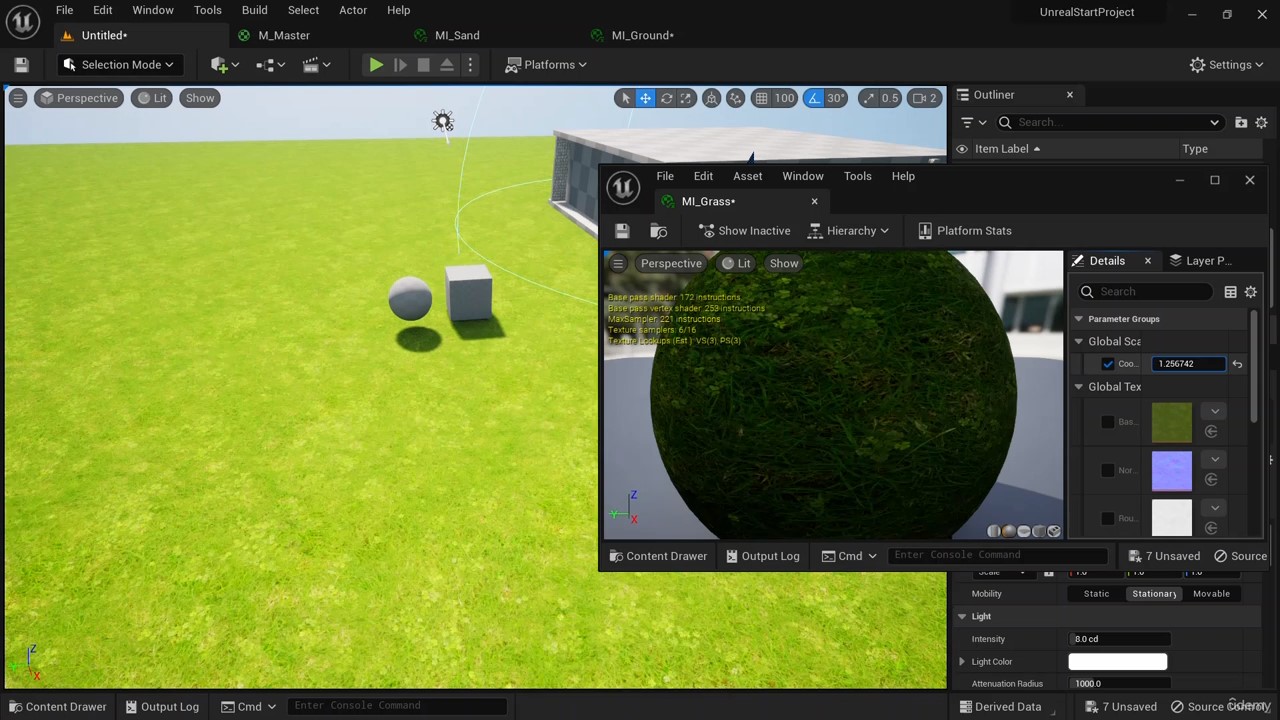Click the Details search field in the MI_Grass window
Viewport: 1280px width, 720px height.
pos(1145,292)
